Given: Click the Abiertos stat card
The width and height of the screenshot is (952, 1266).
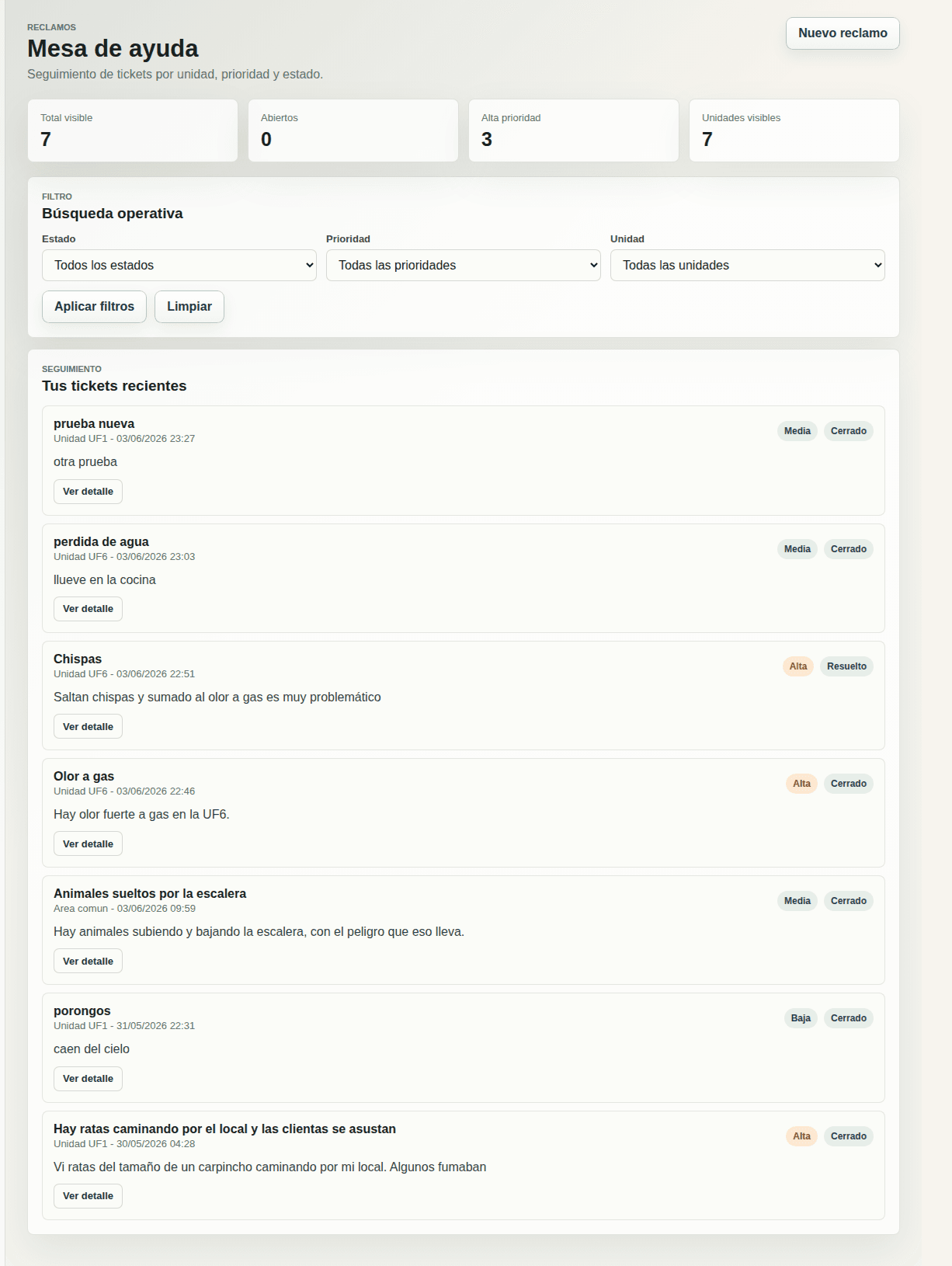Looking at the screenshot, I should coord(353,130).
